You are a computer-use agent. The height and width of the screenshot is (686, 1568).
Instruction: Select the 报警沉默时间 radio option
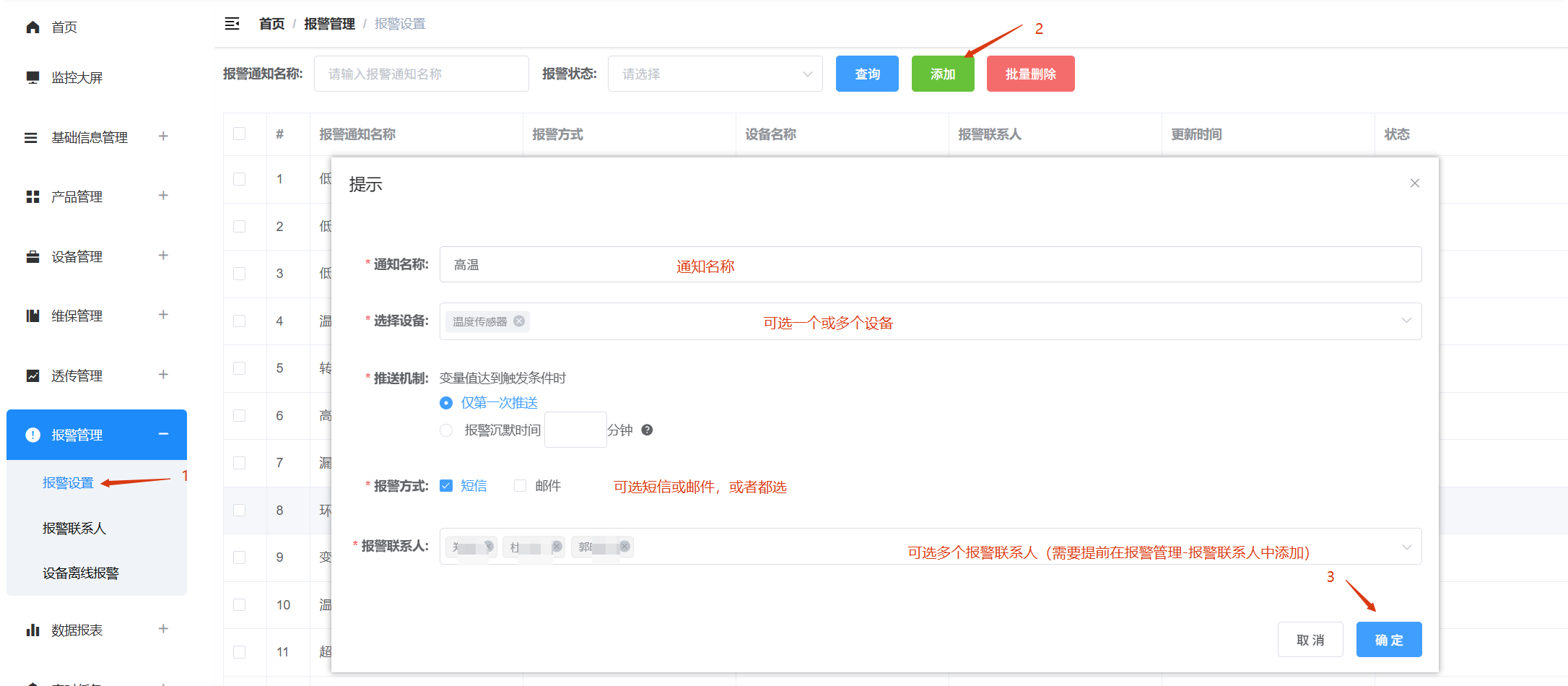point(446,430)
